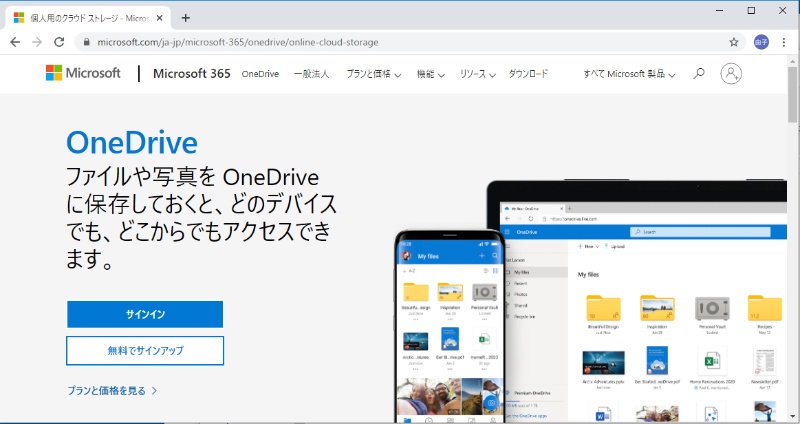Expand the プランと価格 dropdown menu
This screenshot has width=800, height=424.
click(x=373, y=74)
